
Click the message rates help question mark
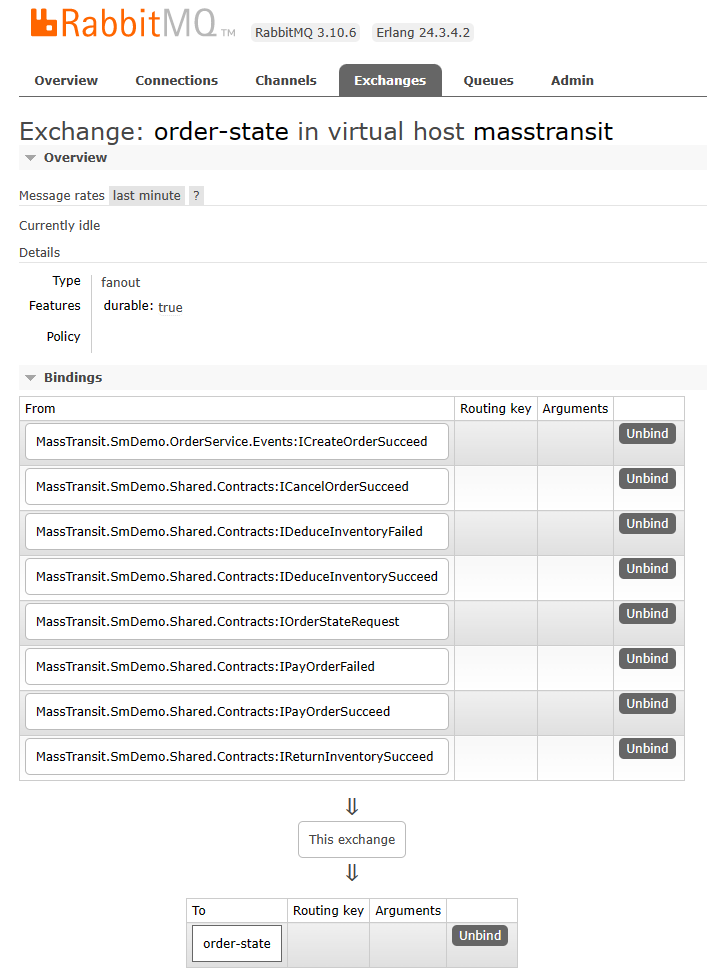(196, 195)
